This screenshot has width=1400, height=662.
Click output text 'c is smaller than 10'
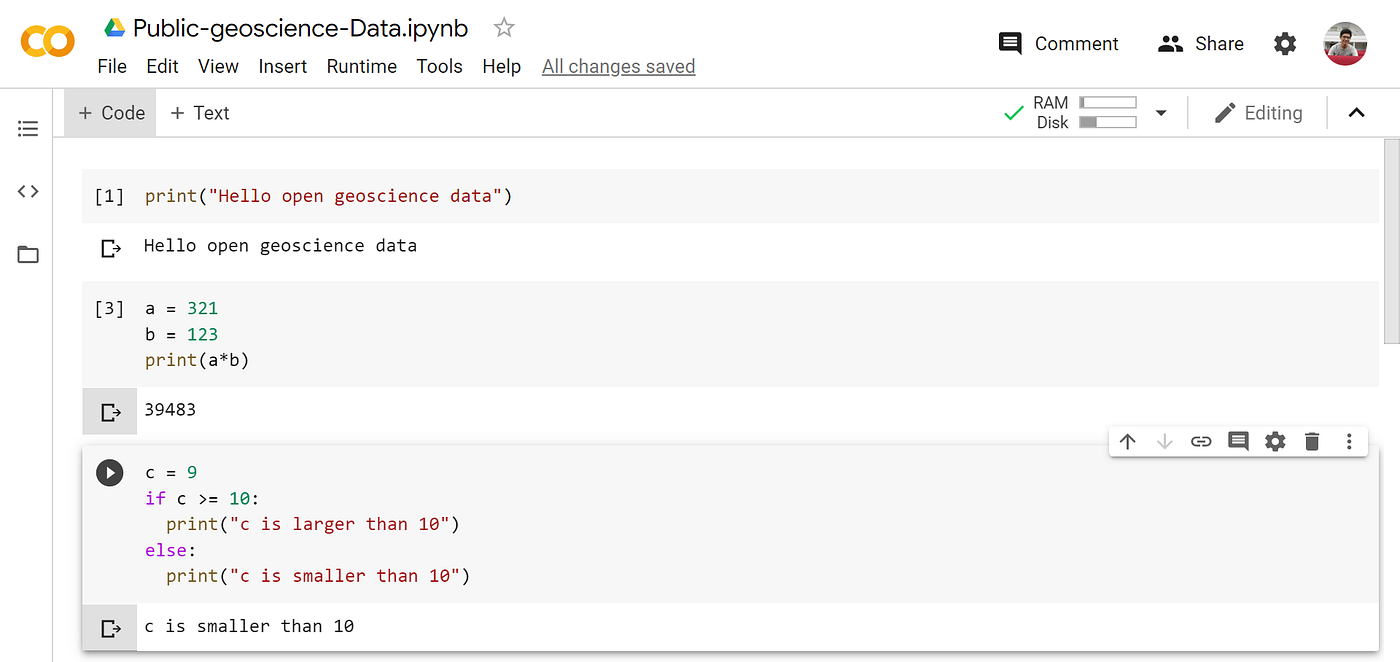(x=249, y=626)
